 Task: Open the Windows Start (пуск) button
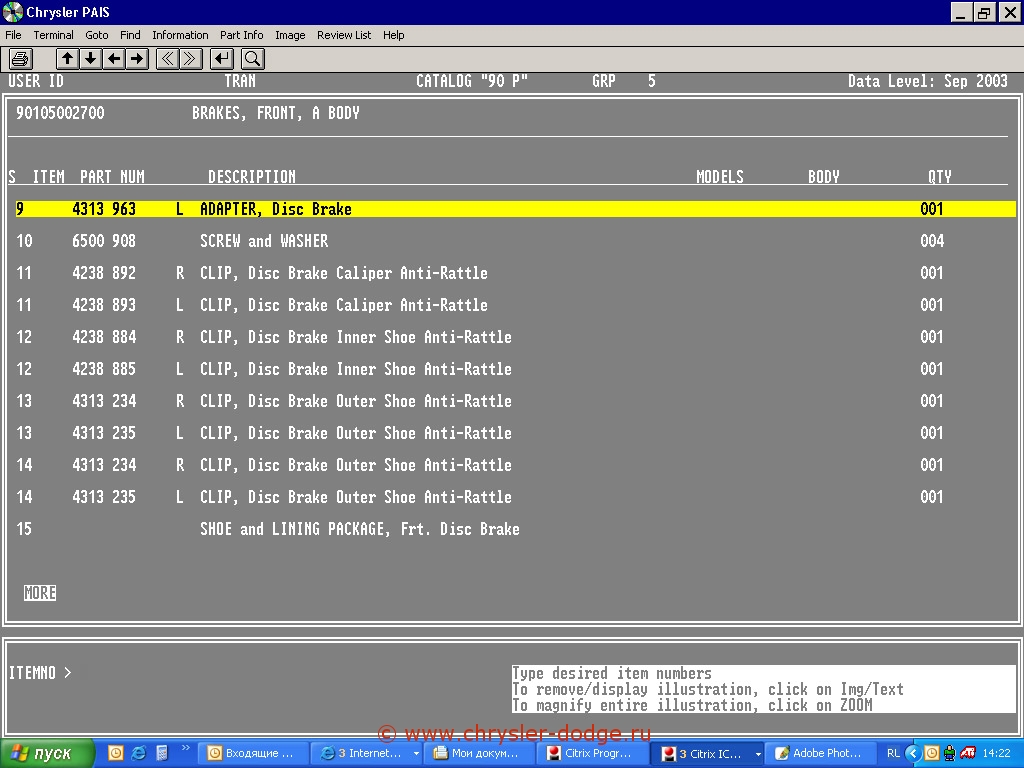48,753
